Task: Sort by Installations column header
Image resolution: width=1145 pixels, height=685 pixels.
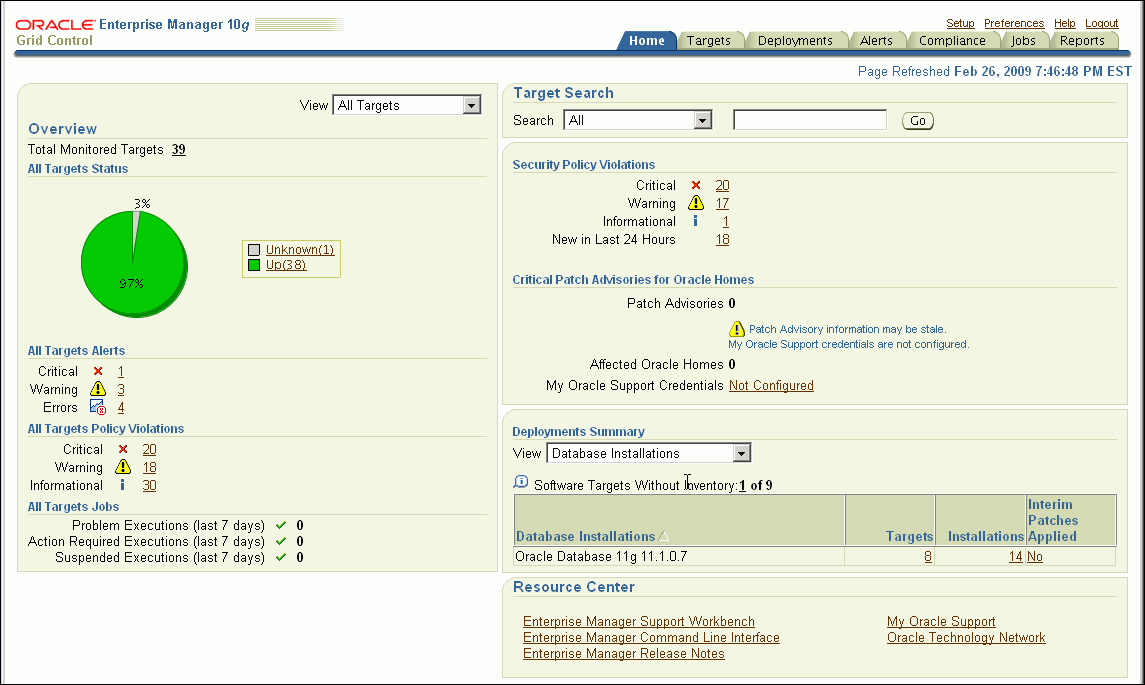Action: [x=985, y=536]
